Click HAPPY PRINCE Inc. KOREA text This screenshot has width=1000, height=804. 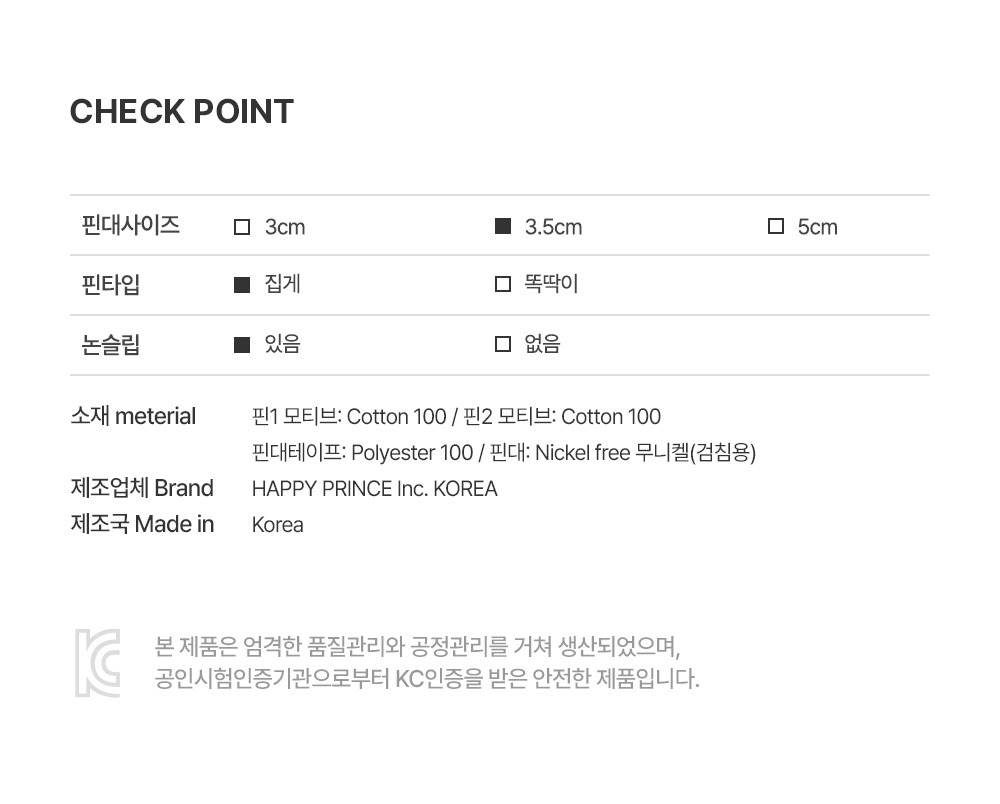click(x=374, y=489)
